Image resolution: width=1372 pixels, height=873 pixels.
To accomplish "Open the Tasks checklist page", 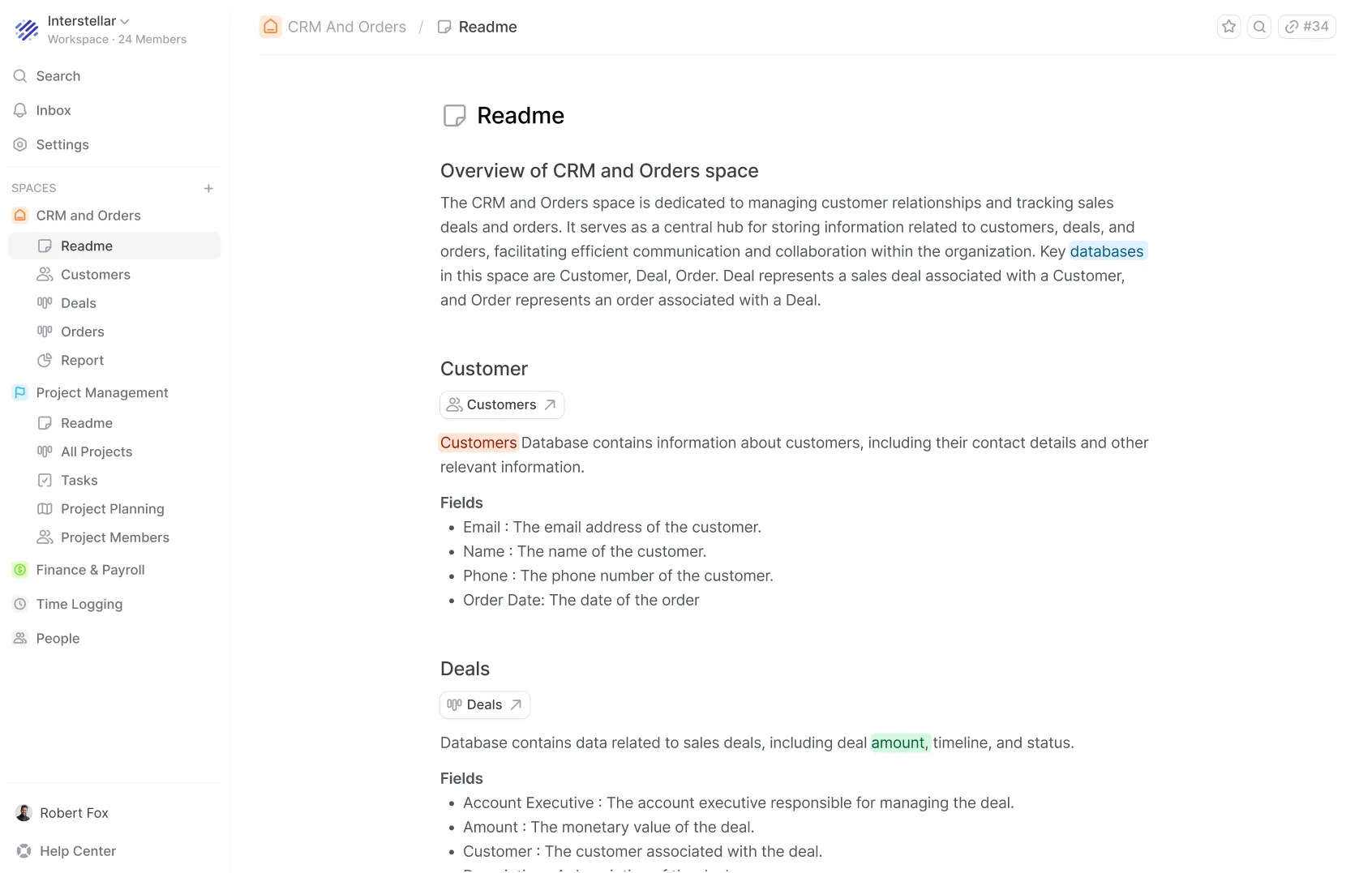I will (x=79, y=480).
